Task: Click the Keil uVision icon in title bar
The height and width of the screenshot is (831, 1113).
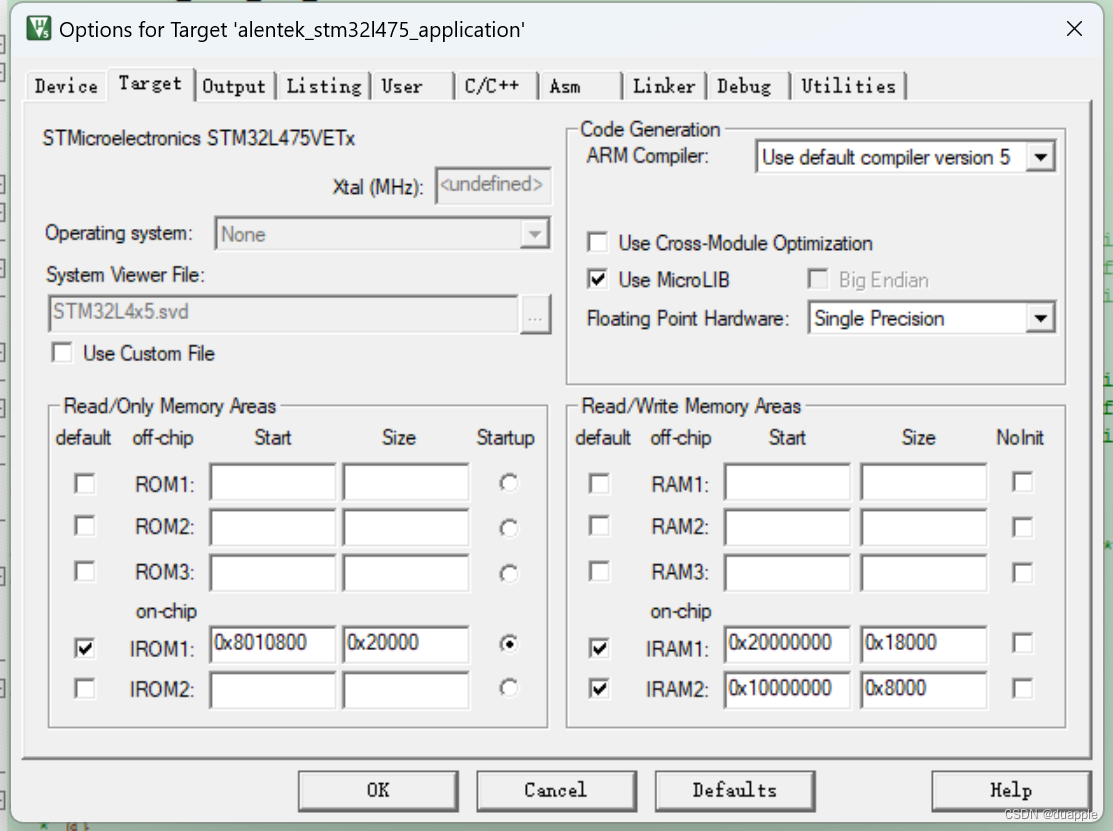Action: point(38,28)
